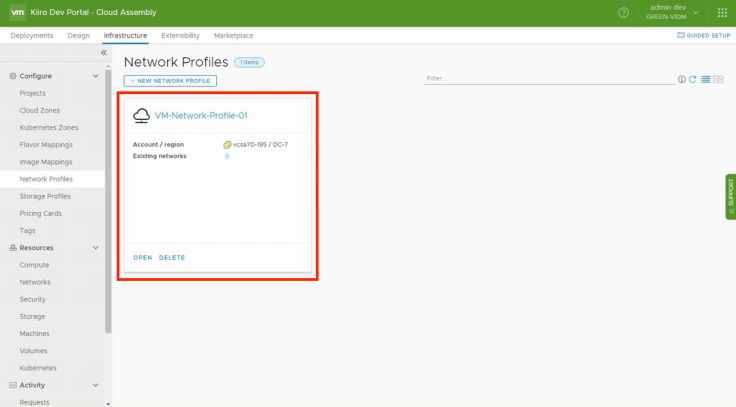Go to the Design tab
This screenshot has height=407, width=736.
coord(78,36)
